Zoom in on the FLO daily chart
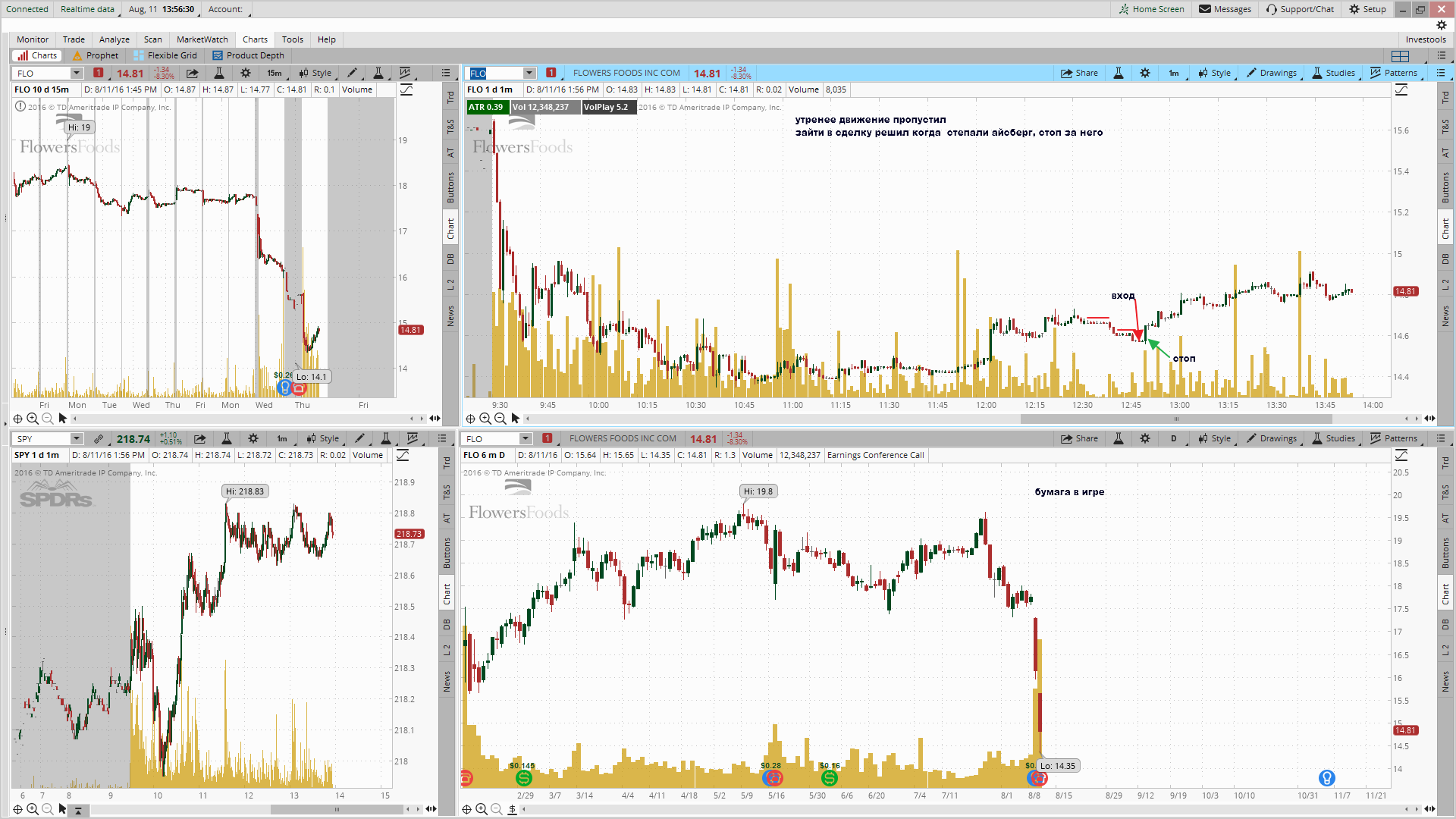1456x819 pixels. point(482,810)
